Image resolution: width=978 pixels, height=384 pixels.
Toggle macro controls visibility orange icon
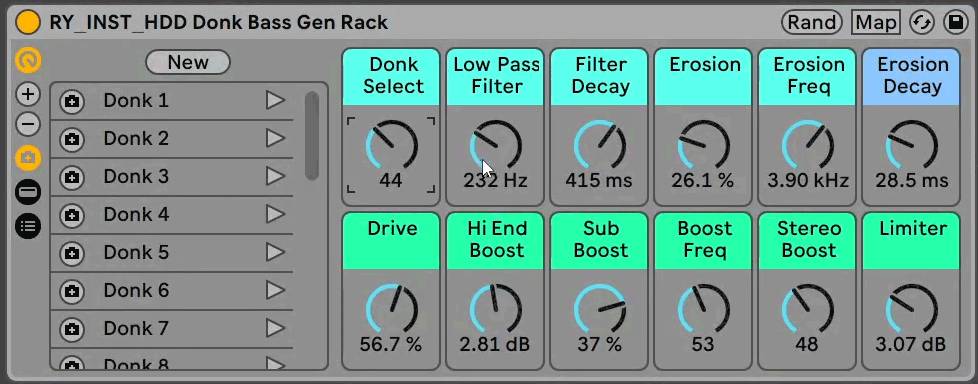click(28, 60)
